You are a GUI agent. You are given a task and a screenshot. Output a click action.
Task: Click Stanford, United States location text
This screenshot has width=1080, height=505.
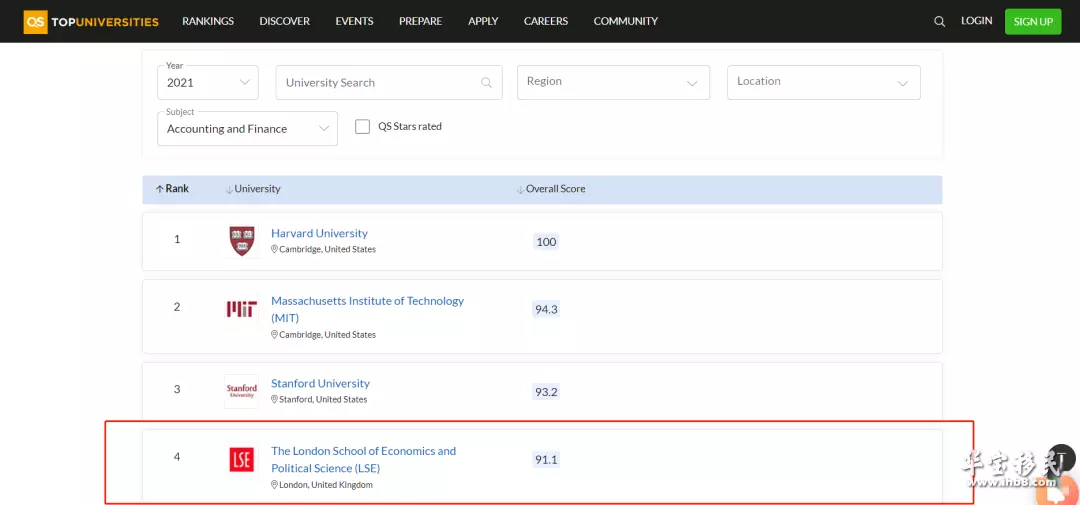coord(320,400)
